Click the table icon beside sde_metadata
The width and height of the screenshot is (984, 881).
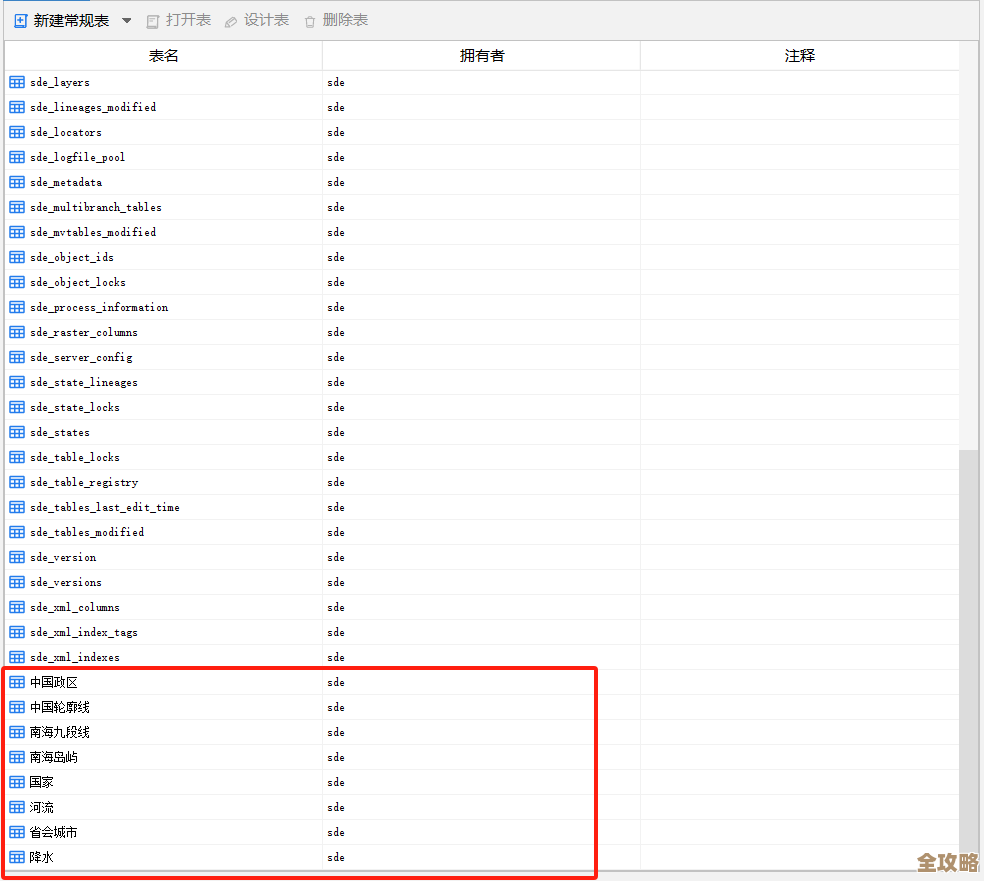pos(16,182)
